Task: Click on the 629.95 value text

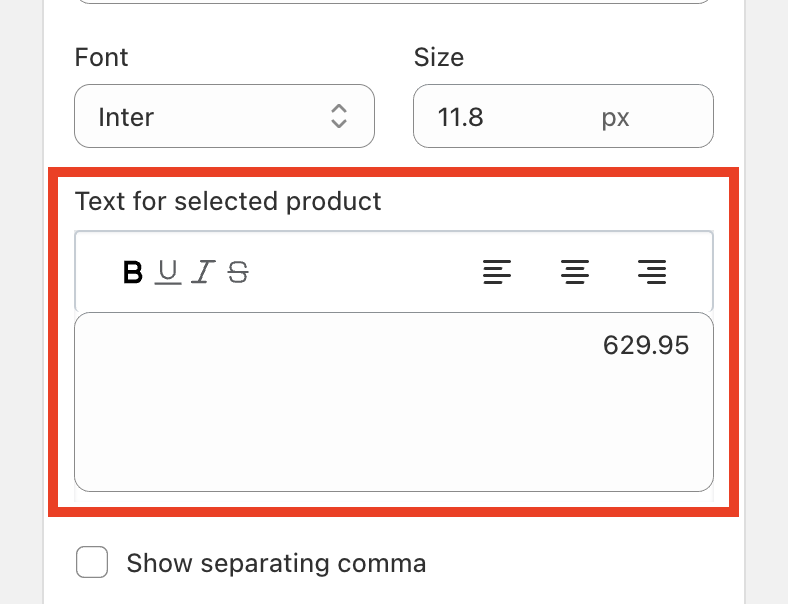Action: click(x=646, y=345)
